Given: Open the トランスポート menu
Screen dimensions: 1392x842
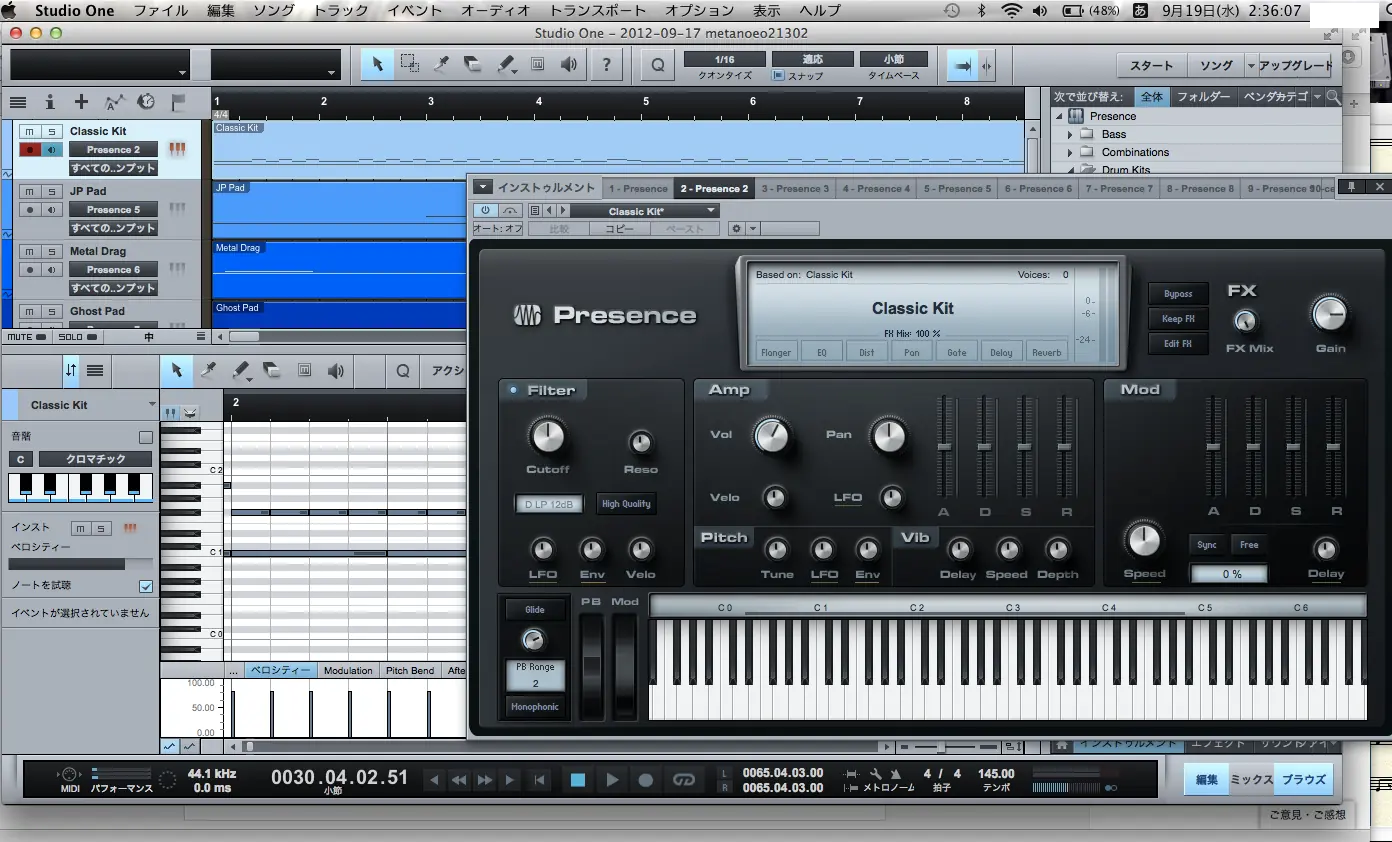Looking at the screenshot, I should 596,11.
